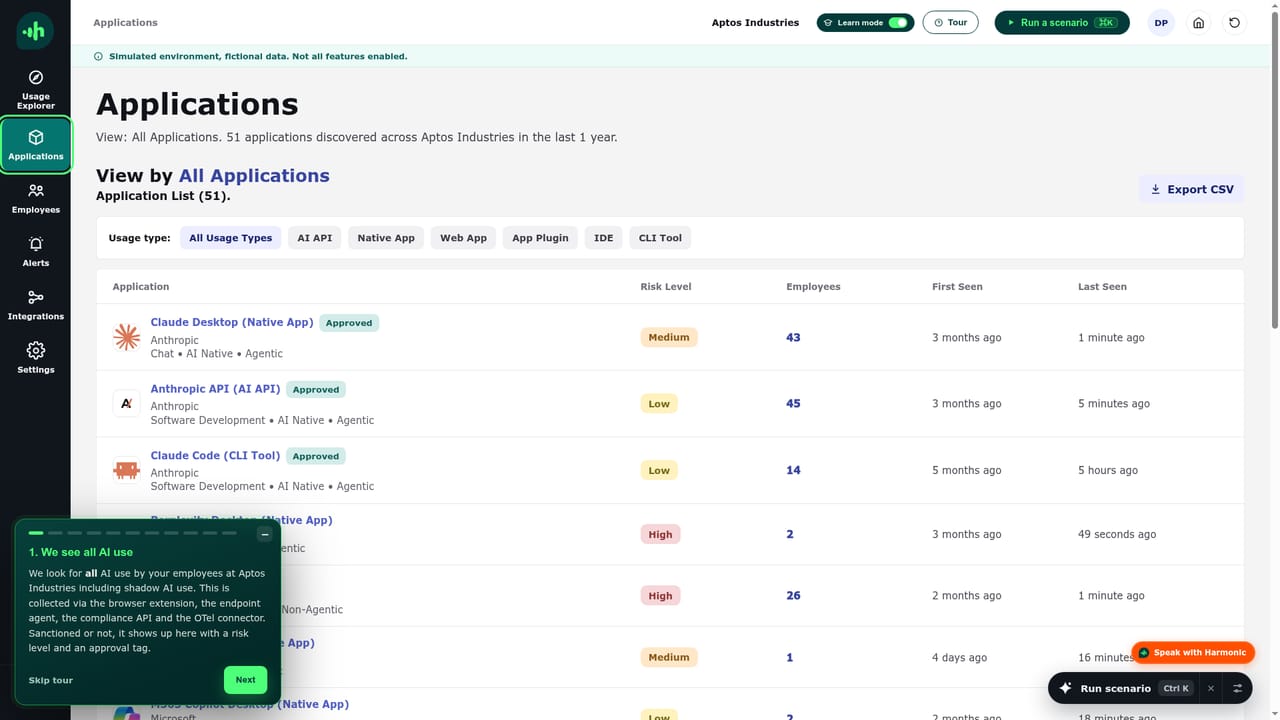The height and width of the screenshot is (720, 1280).
Task: Open the All Applications view selector
Action: coord(254,176)
